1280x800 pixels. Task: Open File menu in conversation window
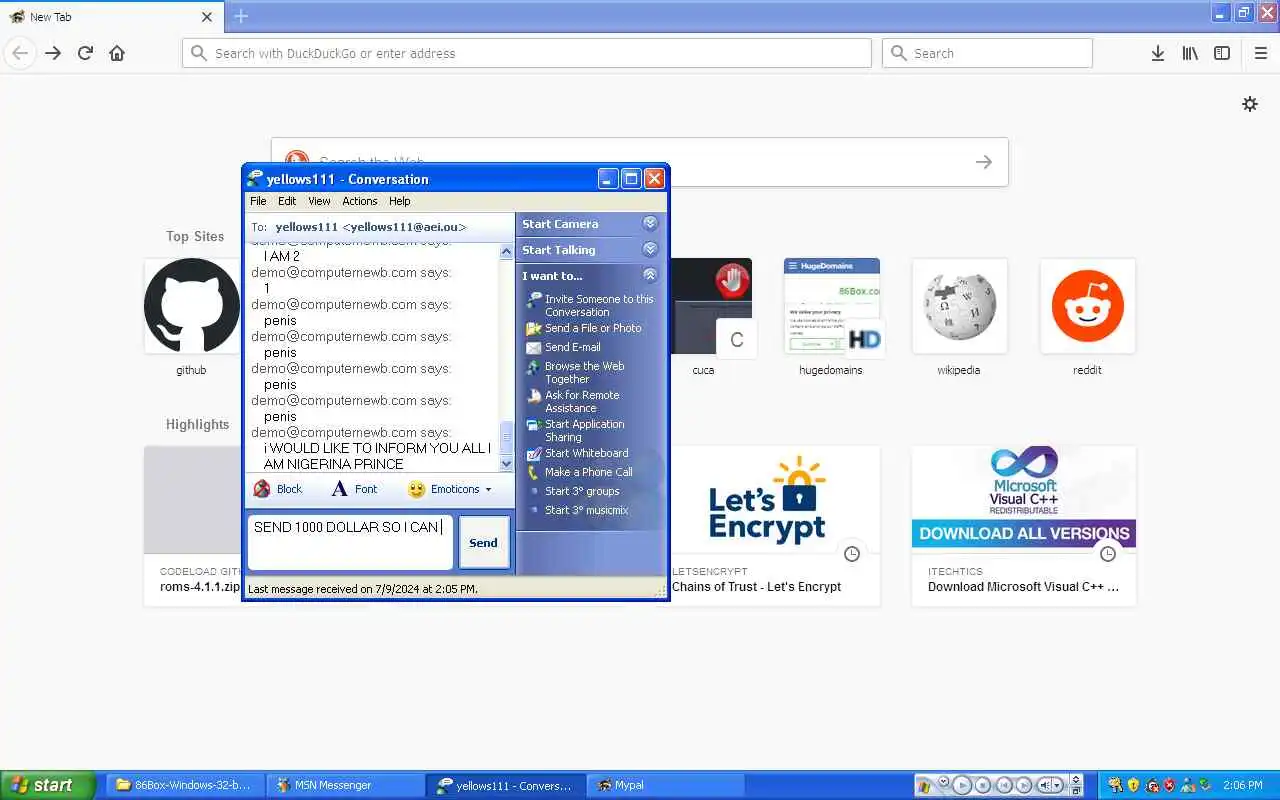(x=258, y=201)
